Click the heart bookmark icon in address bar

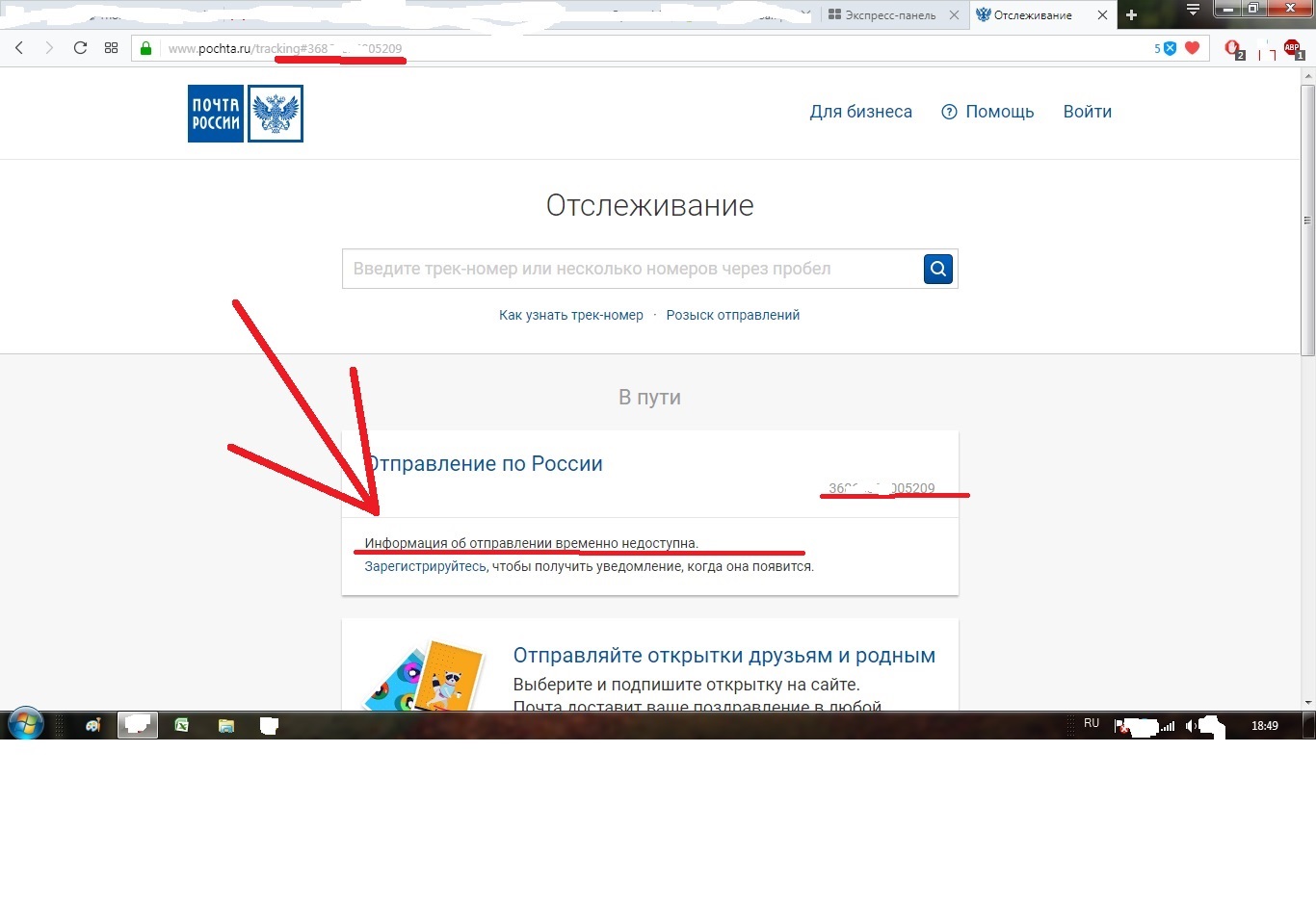pos(1192,48)
